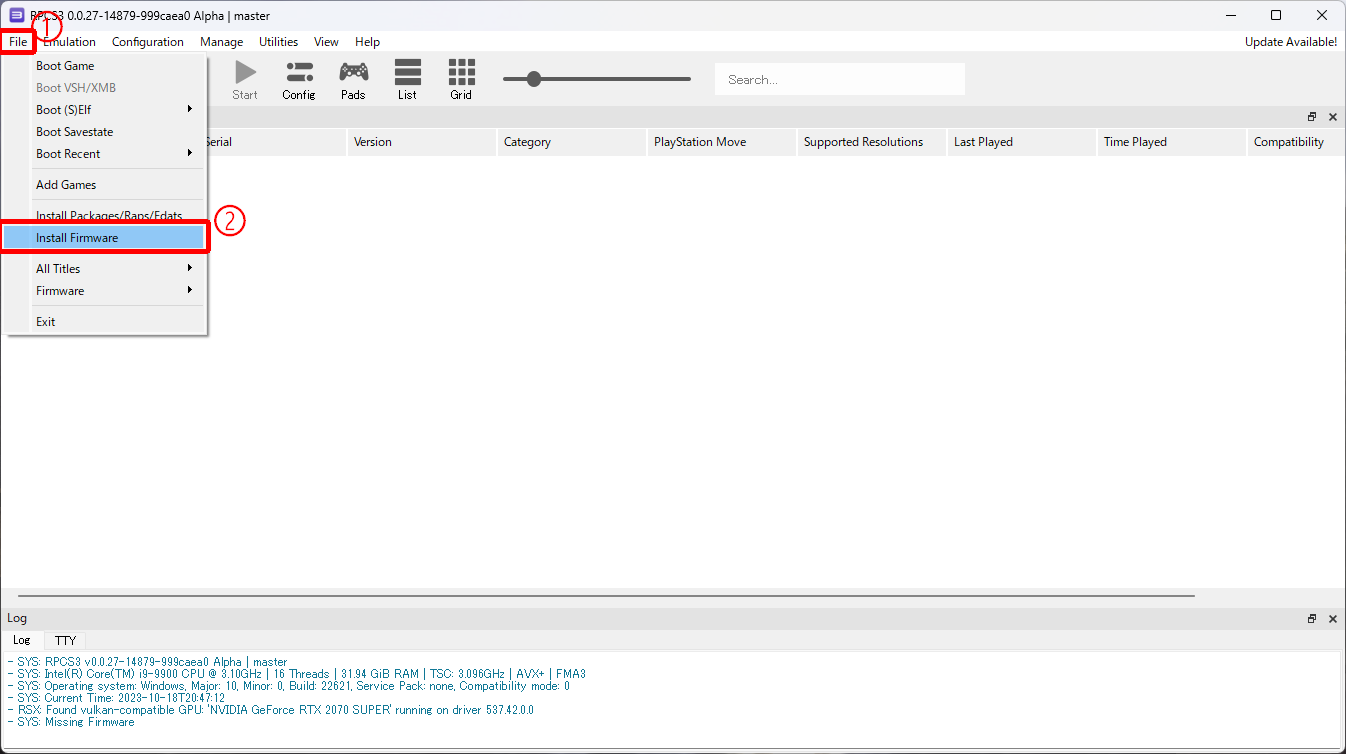Open the Config toolbar icon
This screenshot has height=754, width=1346.
(x=299, y=72)
